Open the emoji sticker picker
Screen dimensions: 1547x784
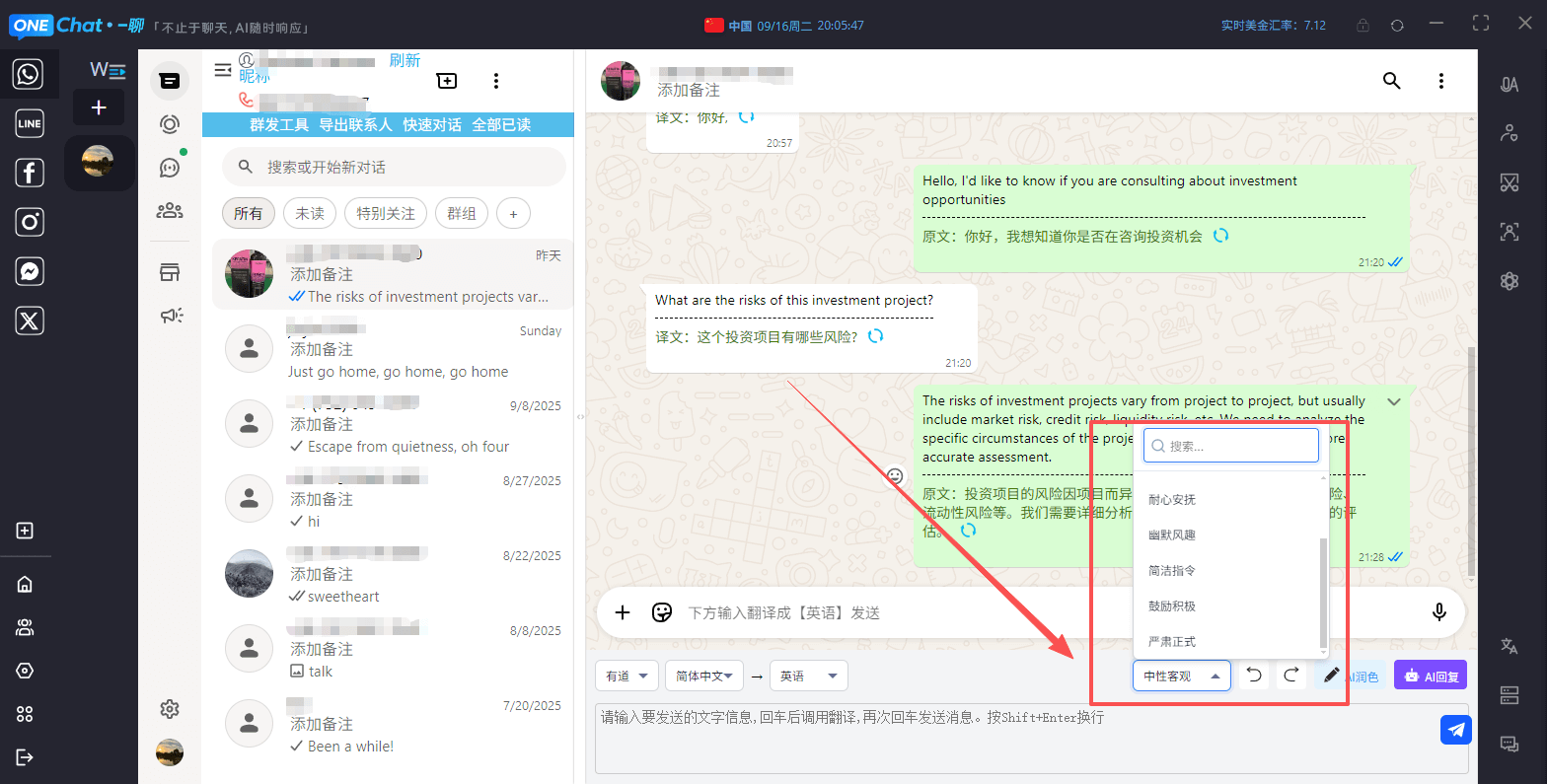click(662, 612)
